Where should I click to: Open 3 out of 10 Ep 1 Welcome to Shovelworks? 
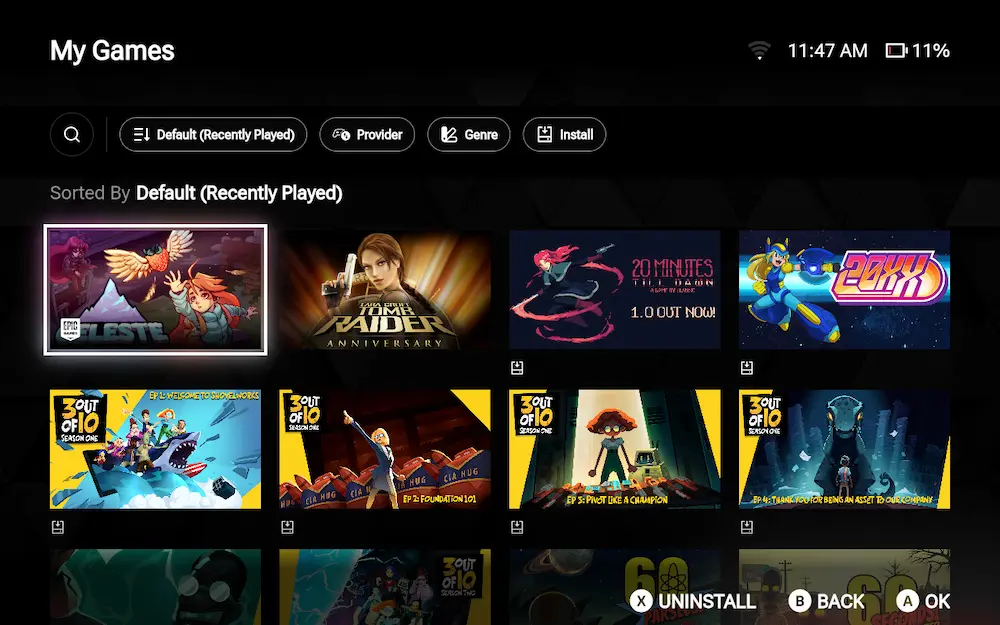point(156,449)
